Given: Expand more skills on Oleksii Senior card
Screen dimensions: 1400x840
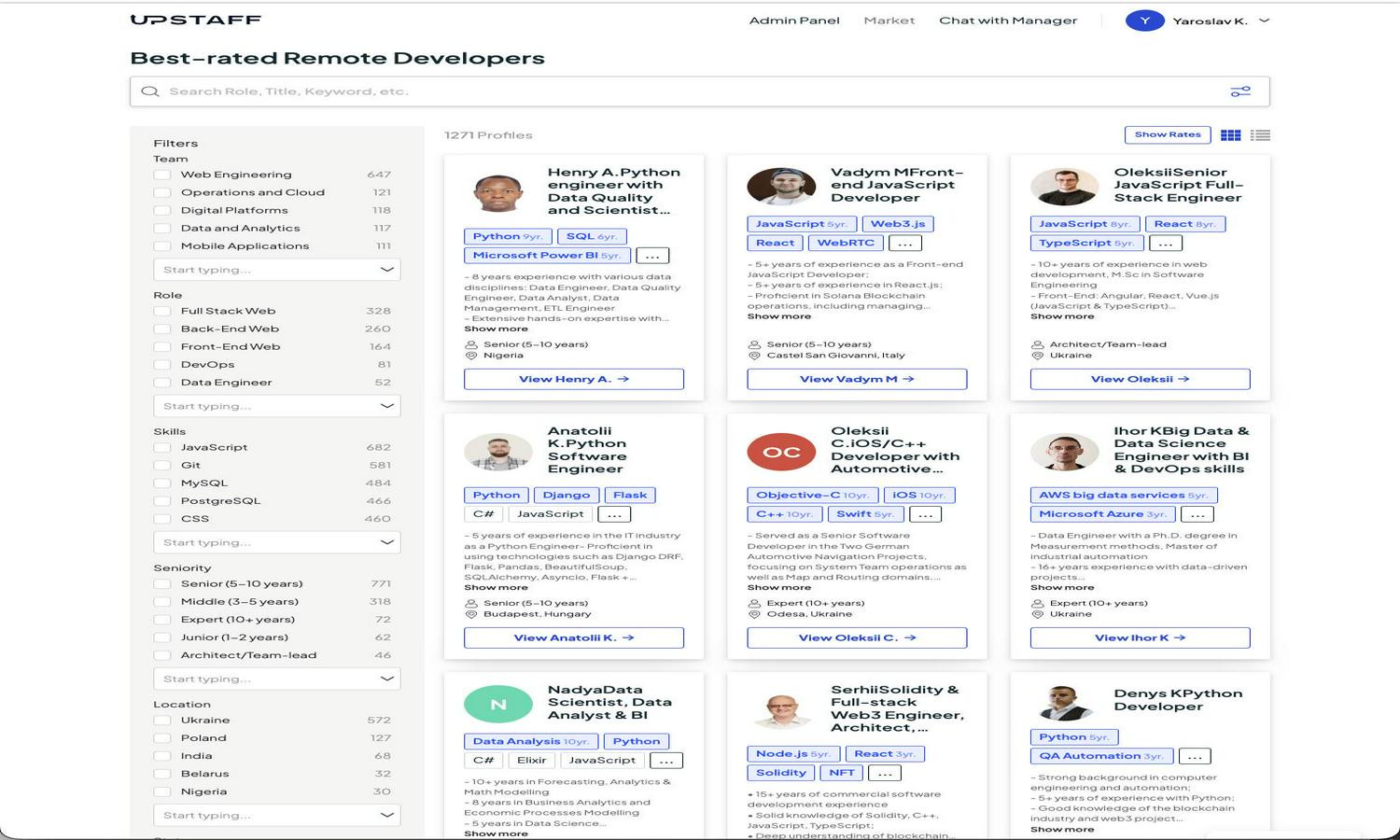Looking at the screenshot, I should click(1166, 243).
